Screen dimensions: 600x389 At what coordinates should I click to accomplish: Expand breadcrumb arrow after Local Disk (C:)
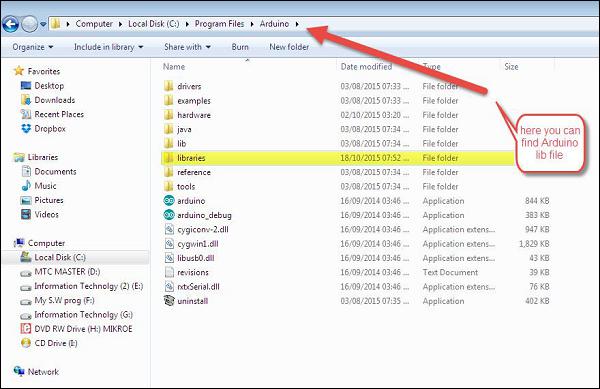(187, 24)
